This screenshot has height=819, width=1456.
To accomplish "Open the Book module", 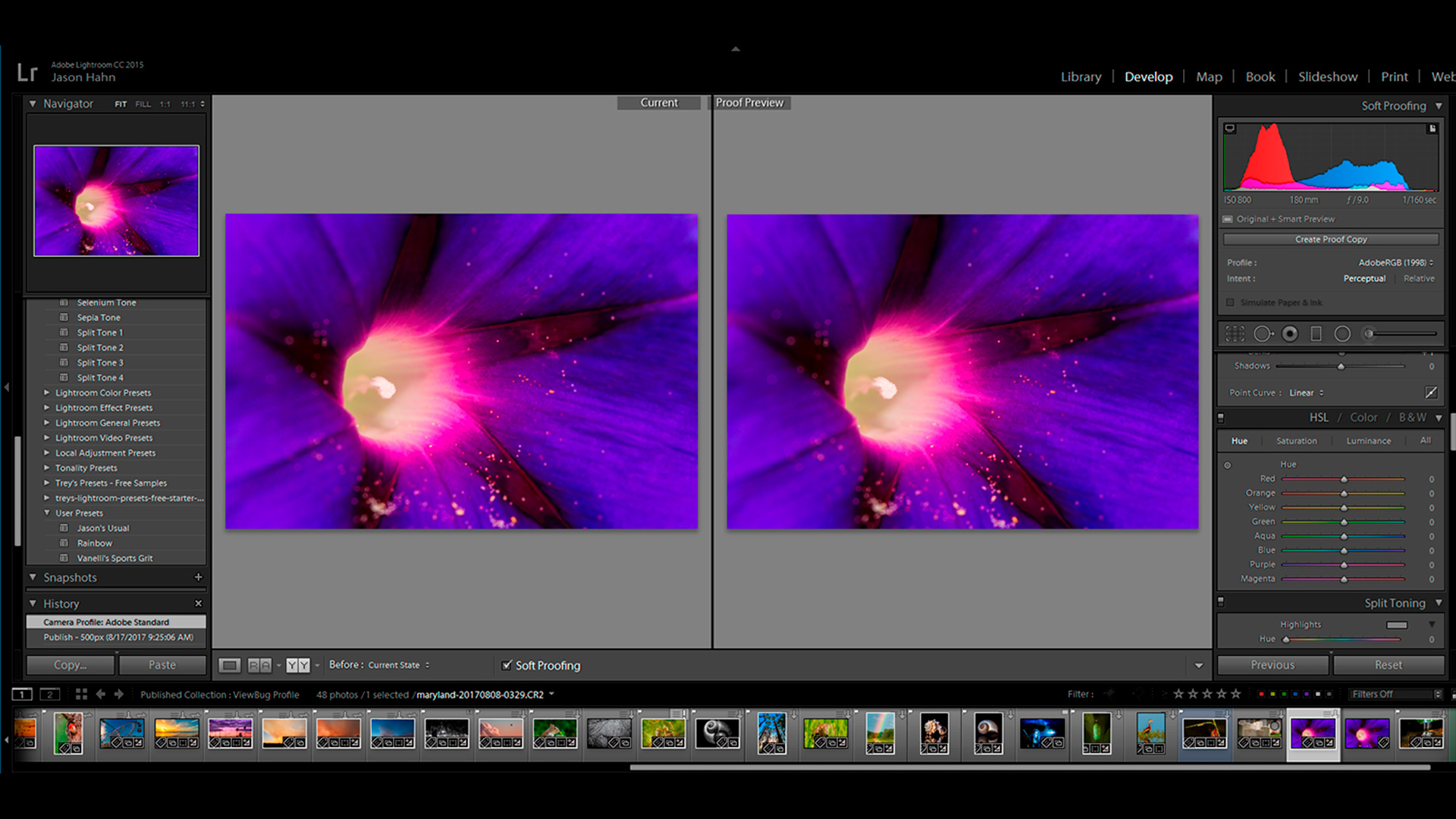I will [1260, 77].
